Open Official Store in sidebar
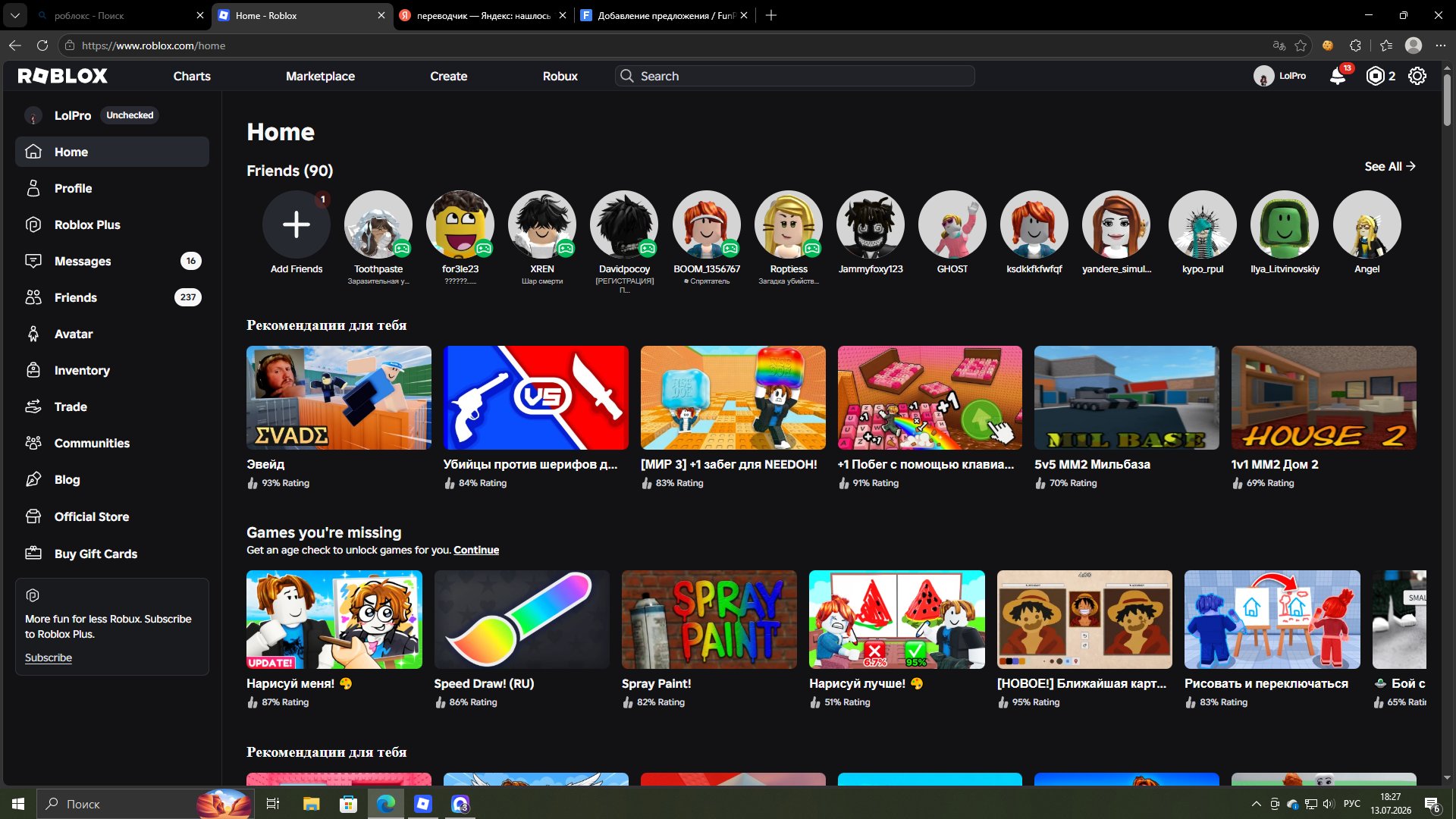Image resolution: width=1456 pixels, height=819 pixels. click(x=112, y=516)
